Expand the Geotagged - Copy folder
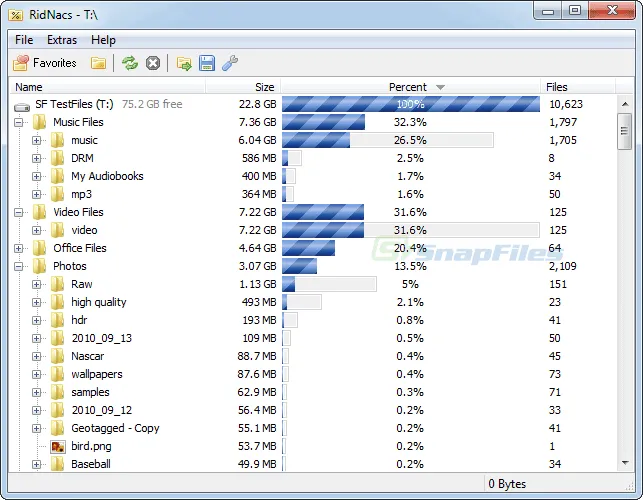The height and width of the screenshot is (500, 643). [36, 428]
